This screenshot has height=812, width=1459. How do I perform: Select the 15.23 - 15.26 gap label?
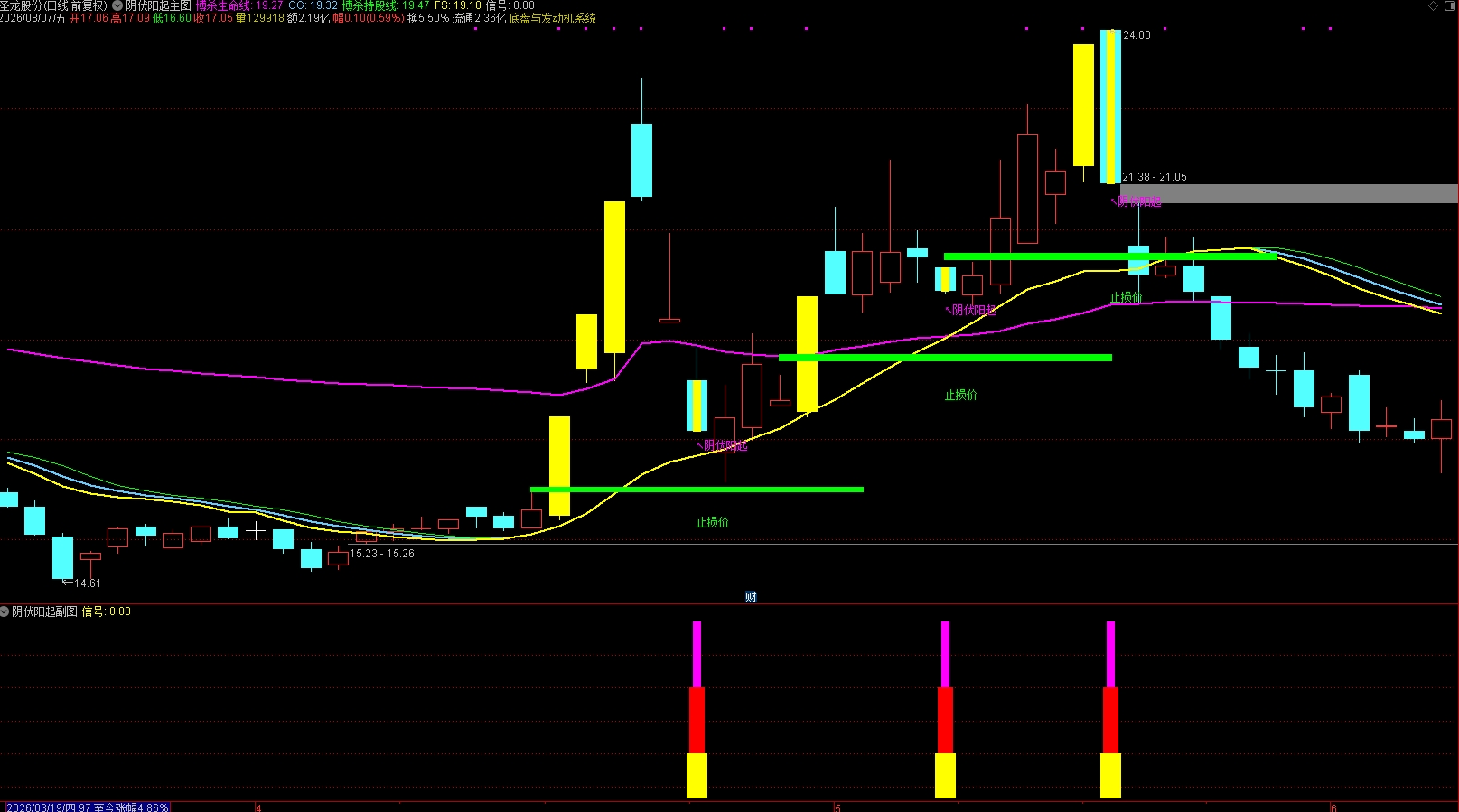[x=382, y=554]
